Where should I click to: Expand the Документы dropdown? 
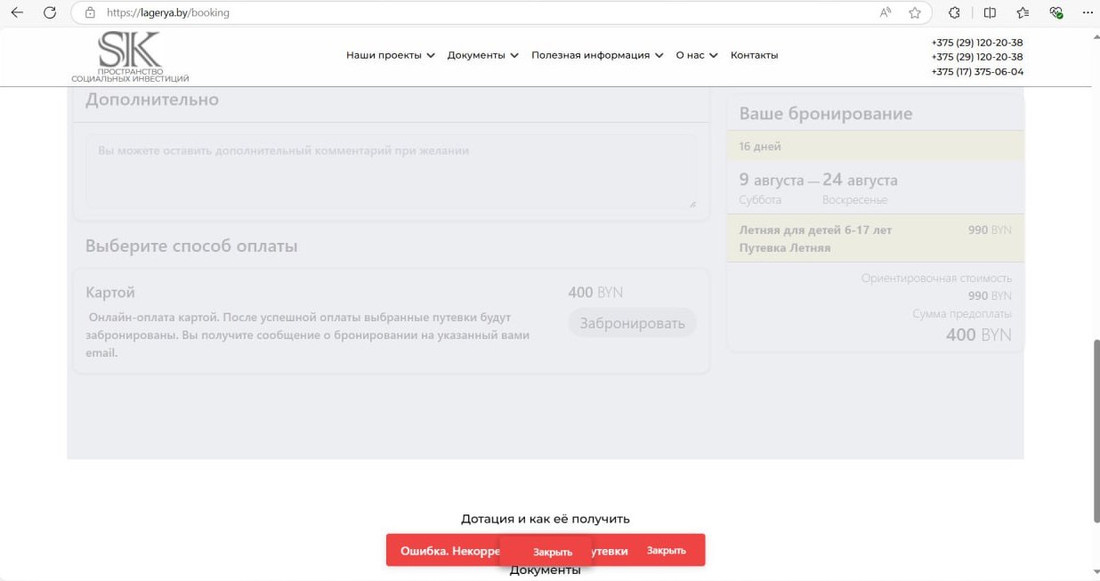point(483,55)
